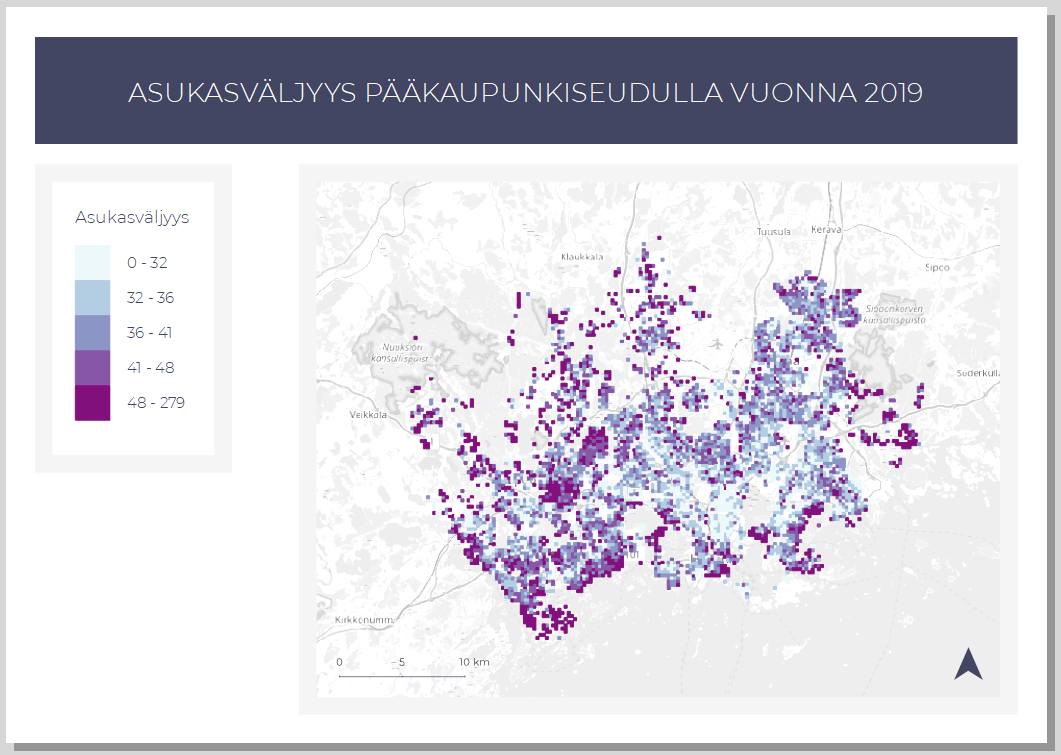Choose the 41 - 48 purple swatch
This screenshot has height=755, width=1061.
[92, 368]
